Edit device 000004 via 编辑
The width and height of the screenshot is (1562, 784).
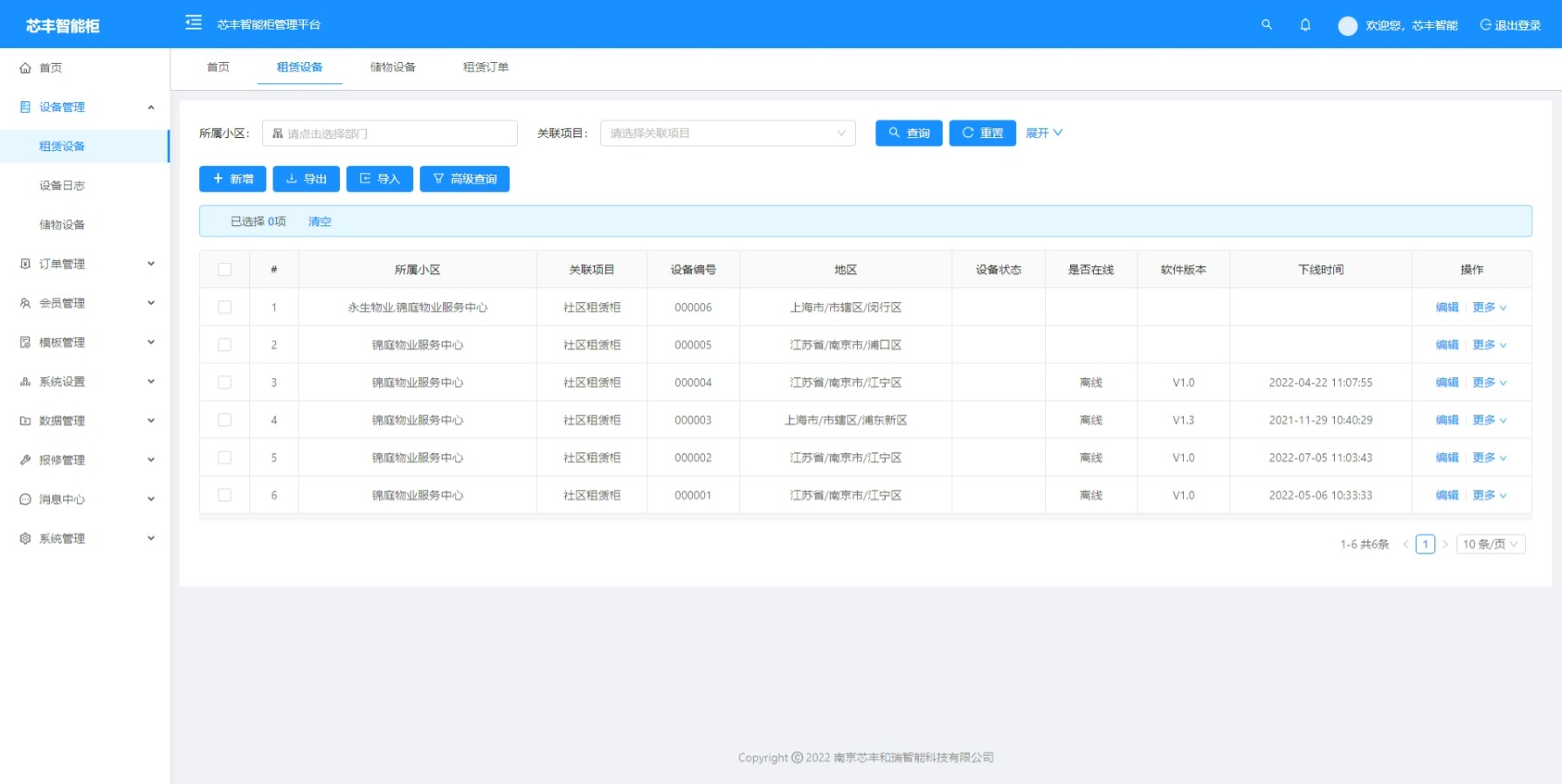(1448, 382)
